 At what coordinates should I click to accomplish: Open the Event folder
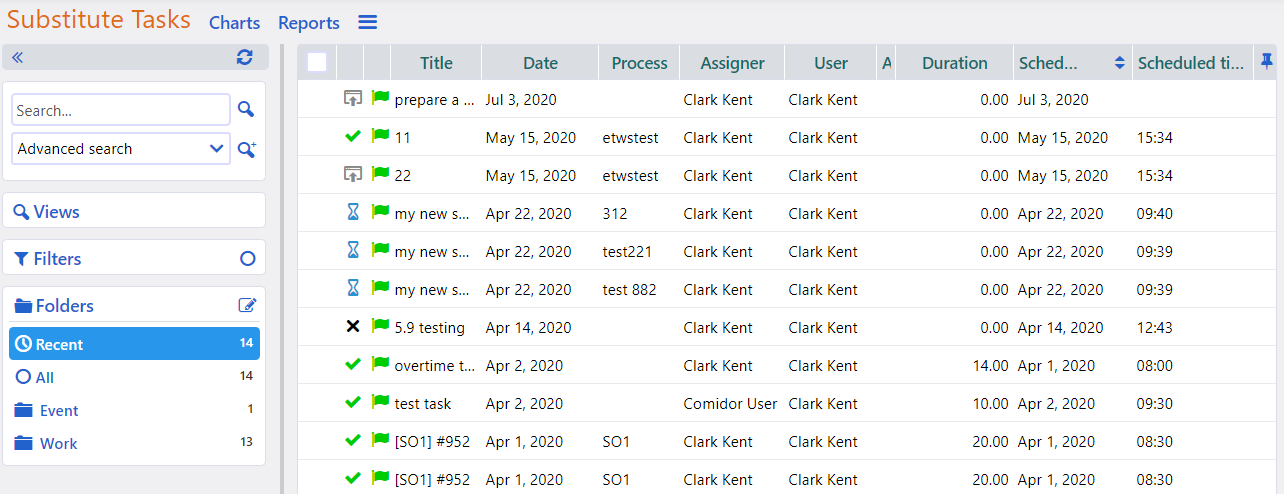59,410
